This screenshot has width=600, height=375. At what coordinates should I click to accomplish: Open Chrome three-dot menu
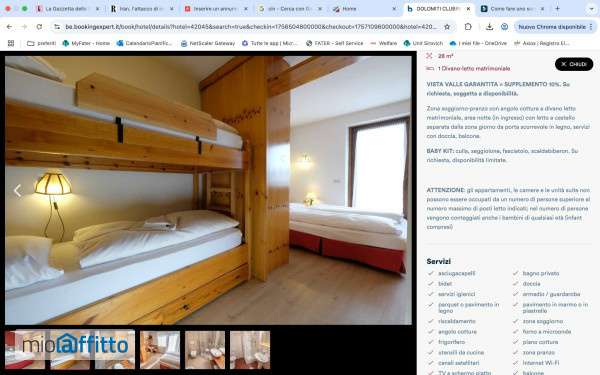click(591, 27)
